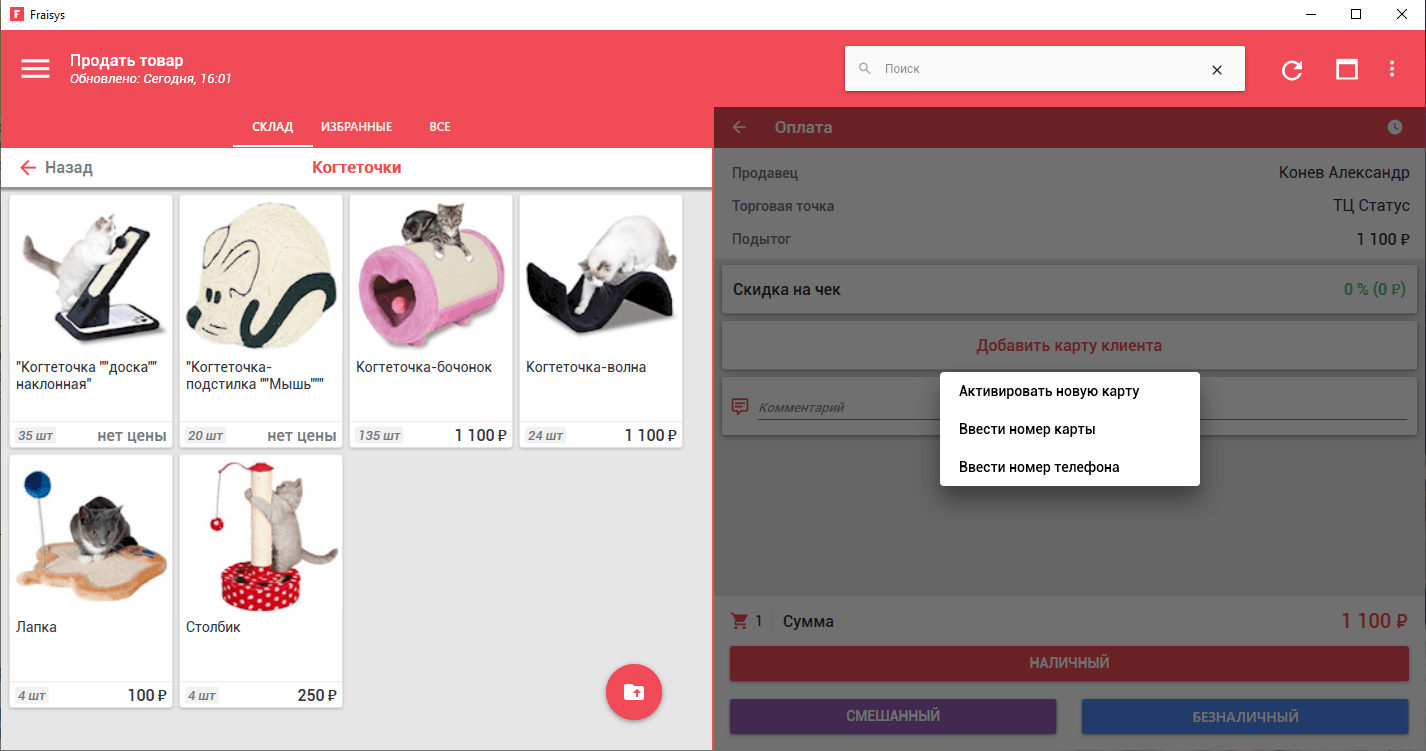
Task: Click the СМЕШАННЫЙ payment button
Action: (x=893, y=716)
